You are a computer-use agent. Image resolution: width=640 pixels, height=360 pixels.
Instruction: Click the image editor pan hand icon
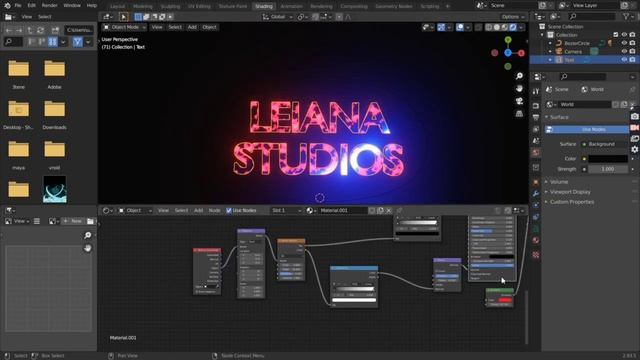click(87, 248)
